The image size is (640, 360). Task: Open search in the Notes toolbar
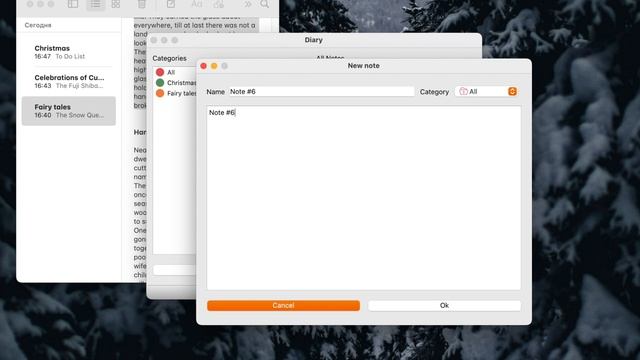point(264,4)
